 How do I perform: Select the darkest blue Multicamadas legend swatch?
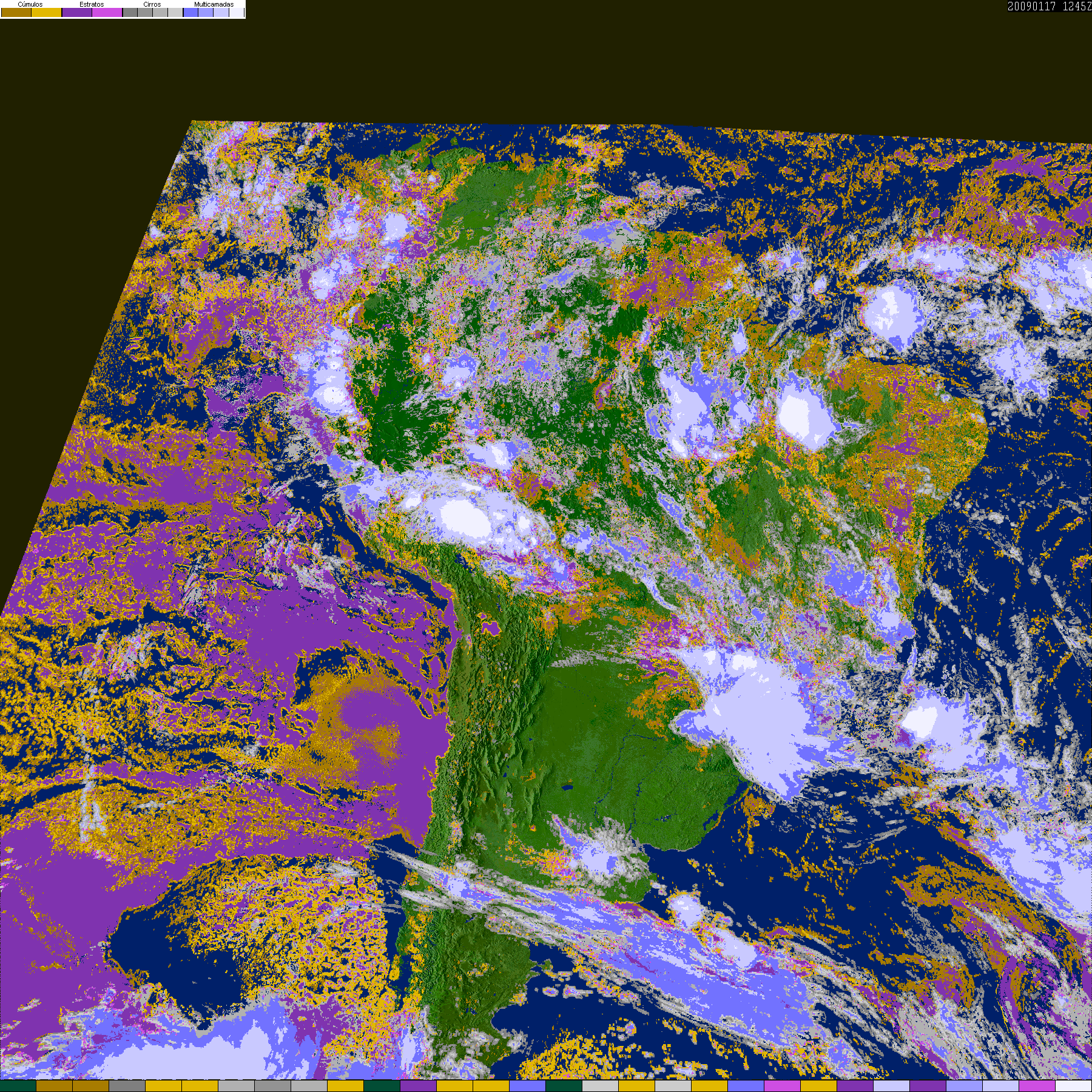click(190, 12)
